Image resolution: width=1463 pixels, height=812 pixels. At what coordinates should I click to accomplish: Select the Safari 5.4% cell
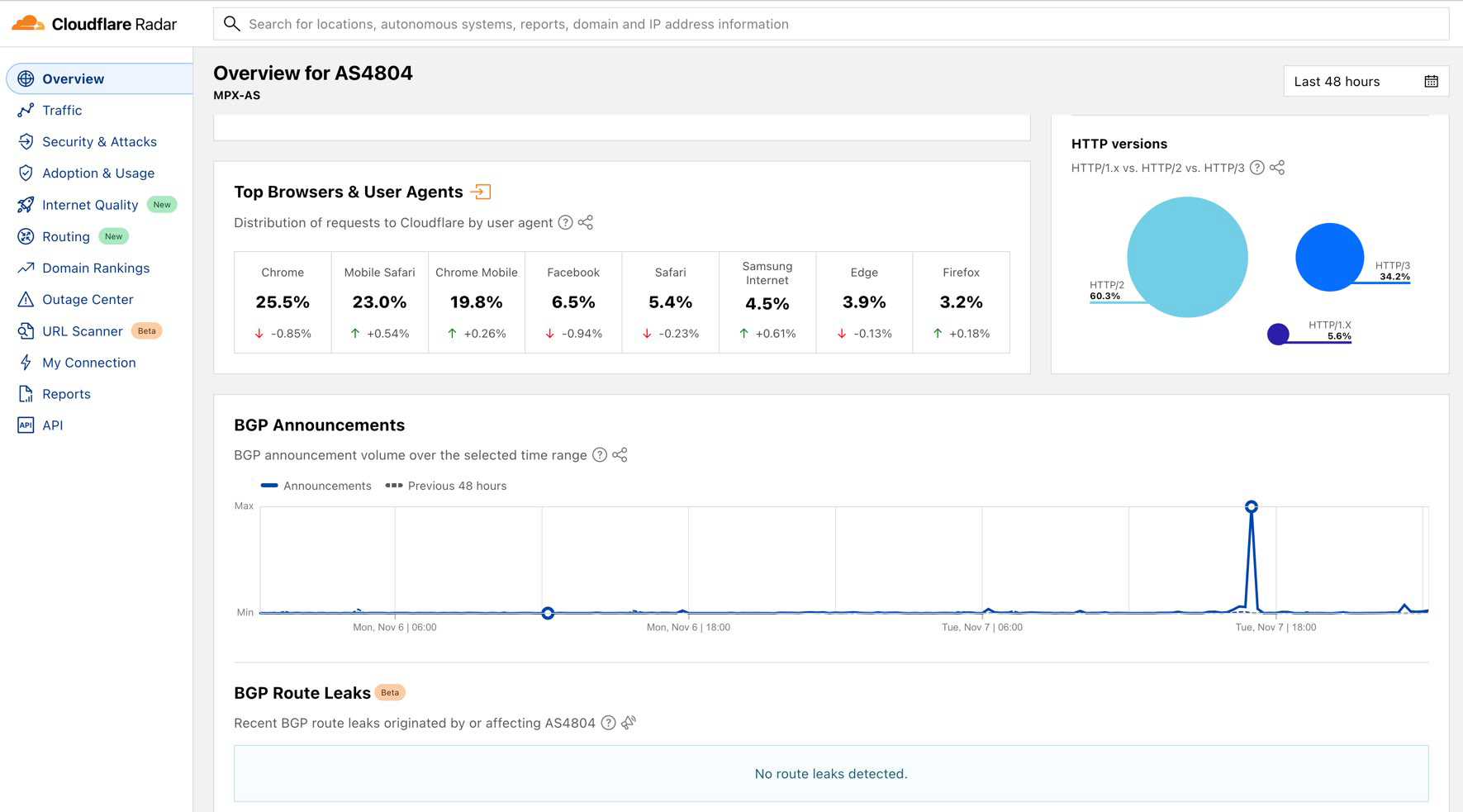[670, 302]
